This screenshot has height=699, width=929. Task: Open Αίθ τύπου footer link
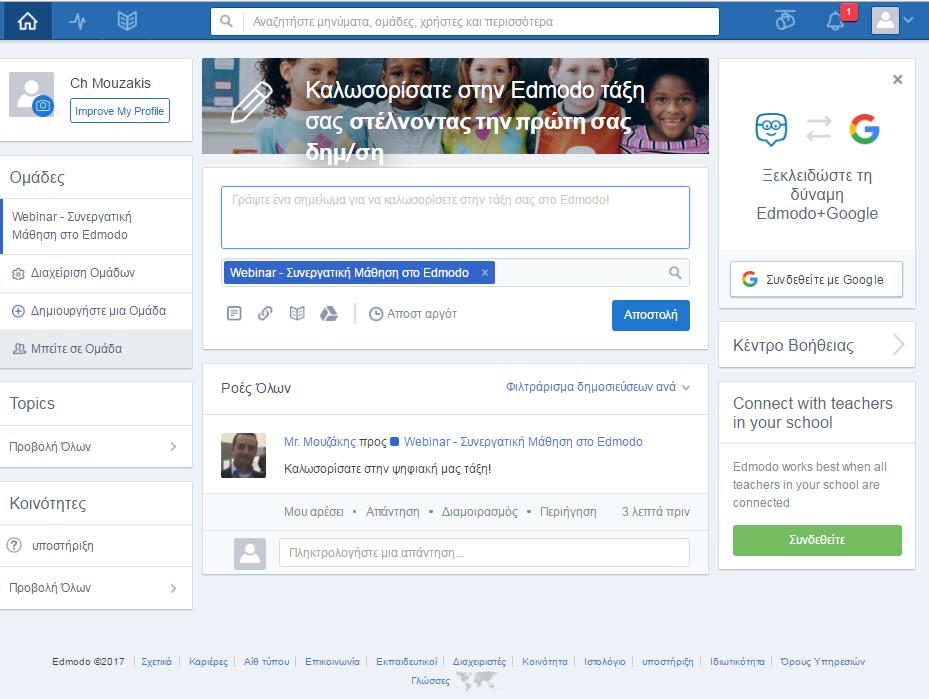click(267, 662)
